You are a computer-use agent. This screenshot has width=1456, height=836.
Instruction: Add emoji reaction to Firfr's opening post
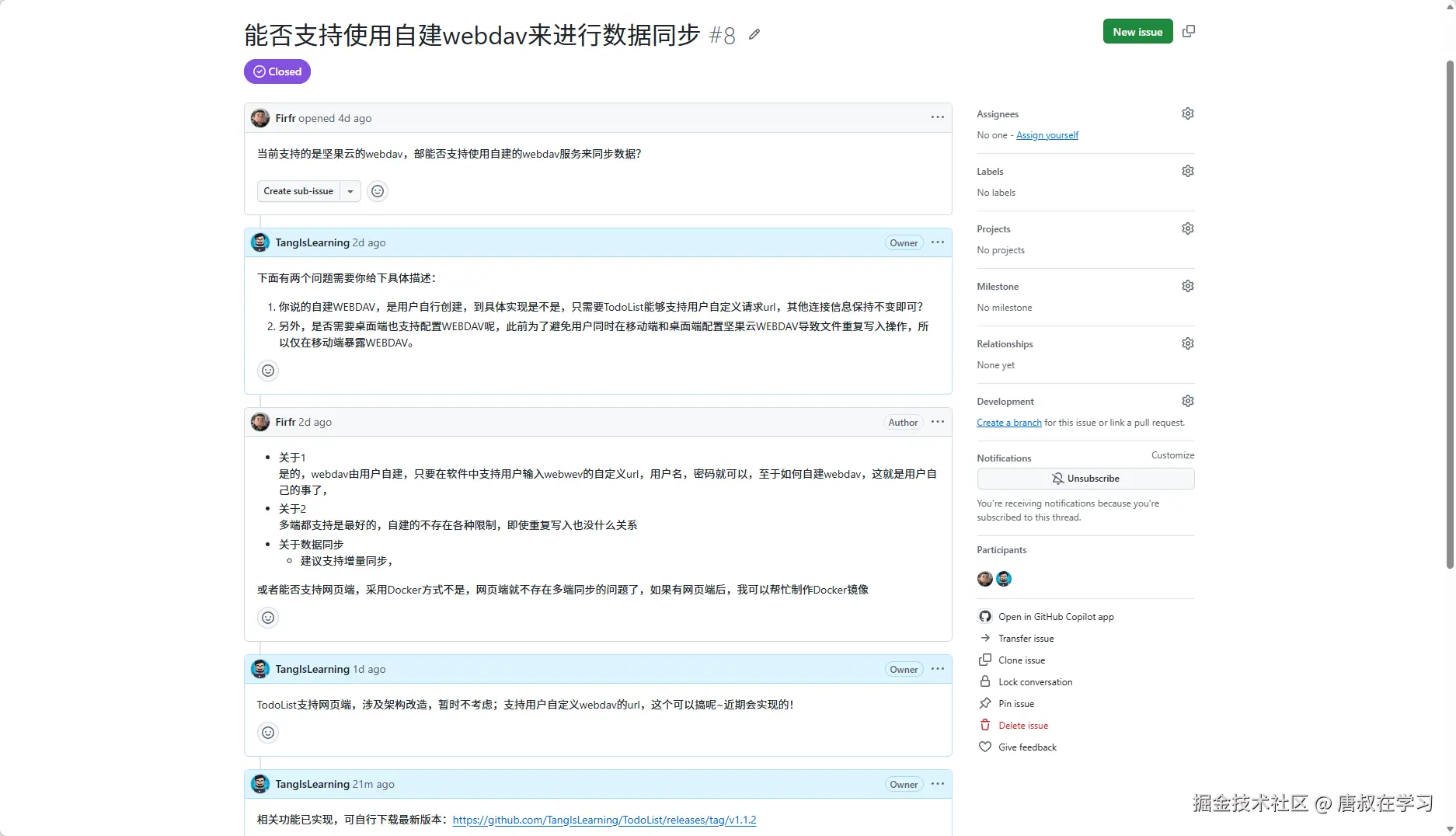coord(378,191)
